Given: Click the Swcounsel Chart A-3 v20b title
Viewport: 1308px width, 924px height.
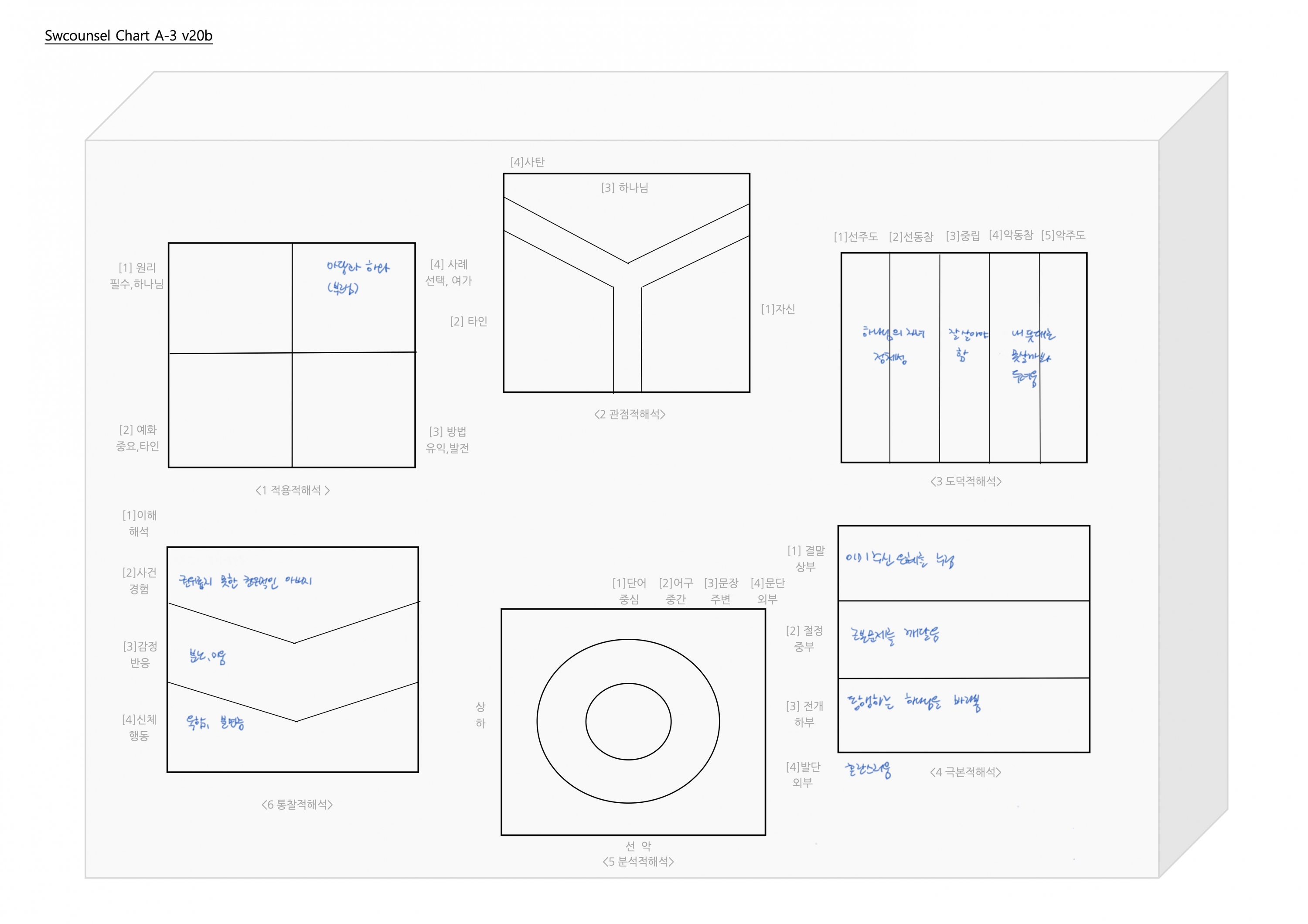Looking at the screenshot, I should click(128, 35).
